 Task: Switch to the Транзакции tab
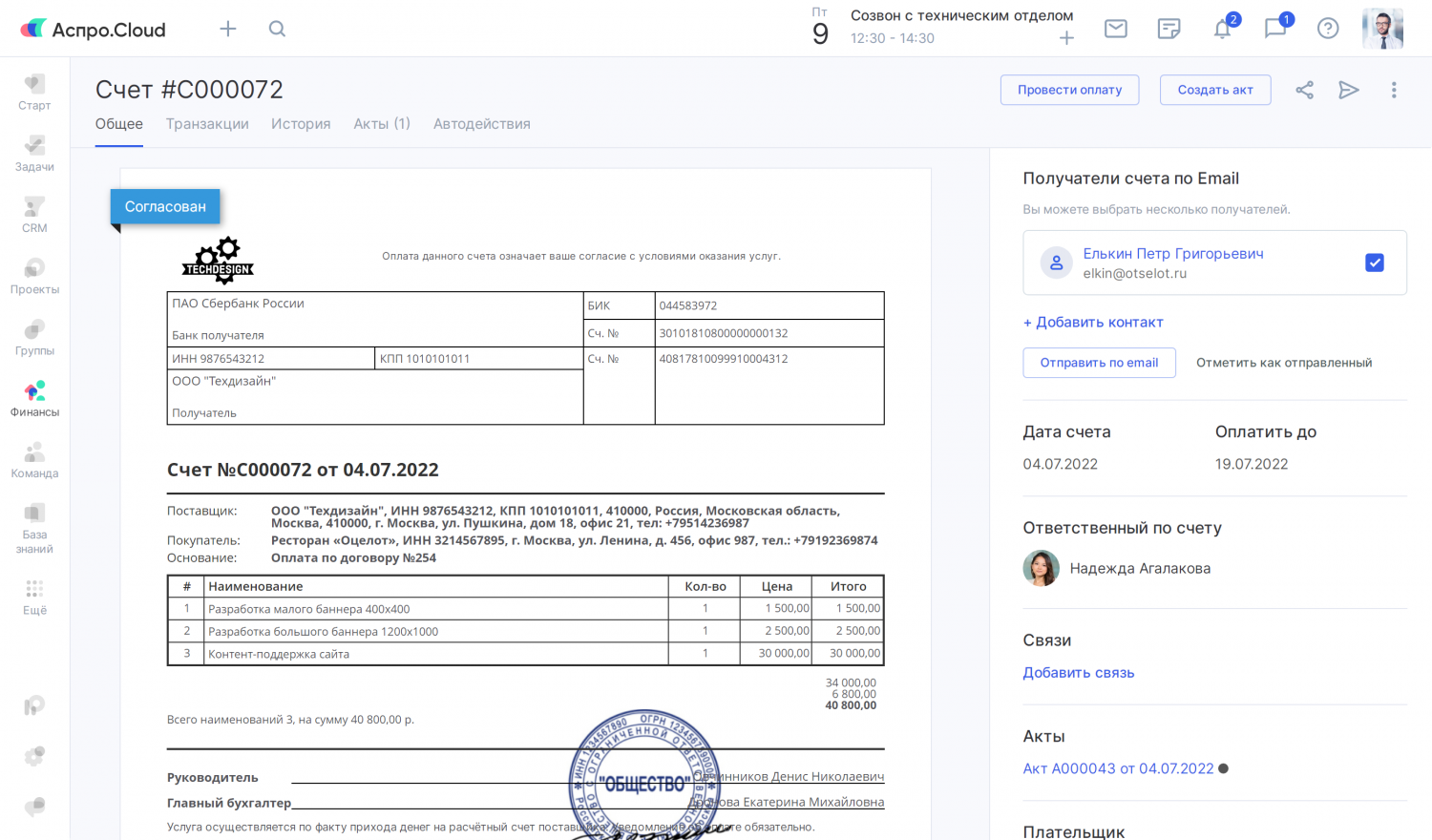click(207, 124)
